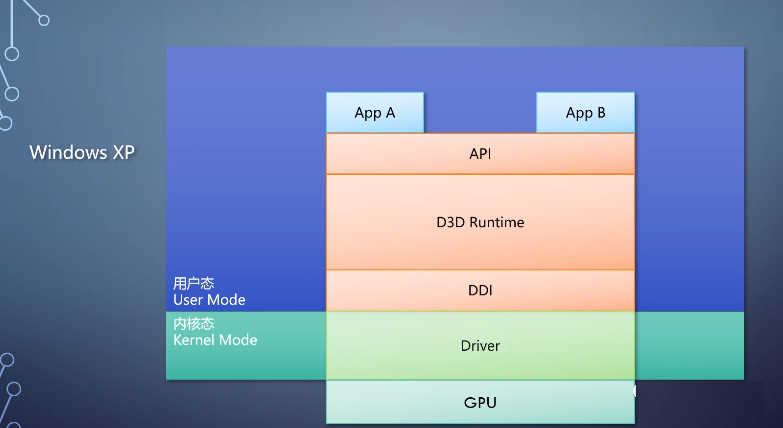Click the GPU block
This screenshot has width=783, height=428.
[x=480, y=403]
